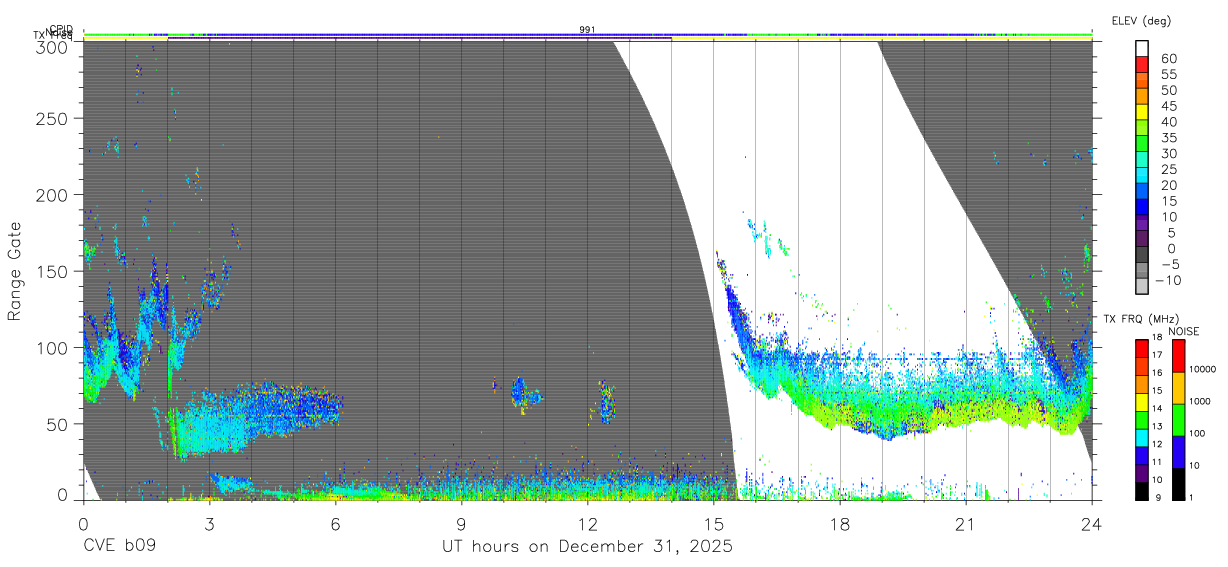This screenshot has width=1228, height=567.
Task: Click the 200 tick on Range Gate axis
Action: point(51,195)
